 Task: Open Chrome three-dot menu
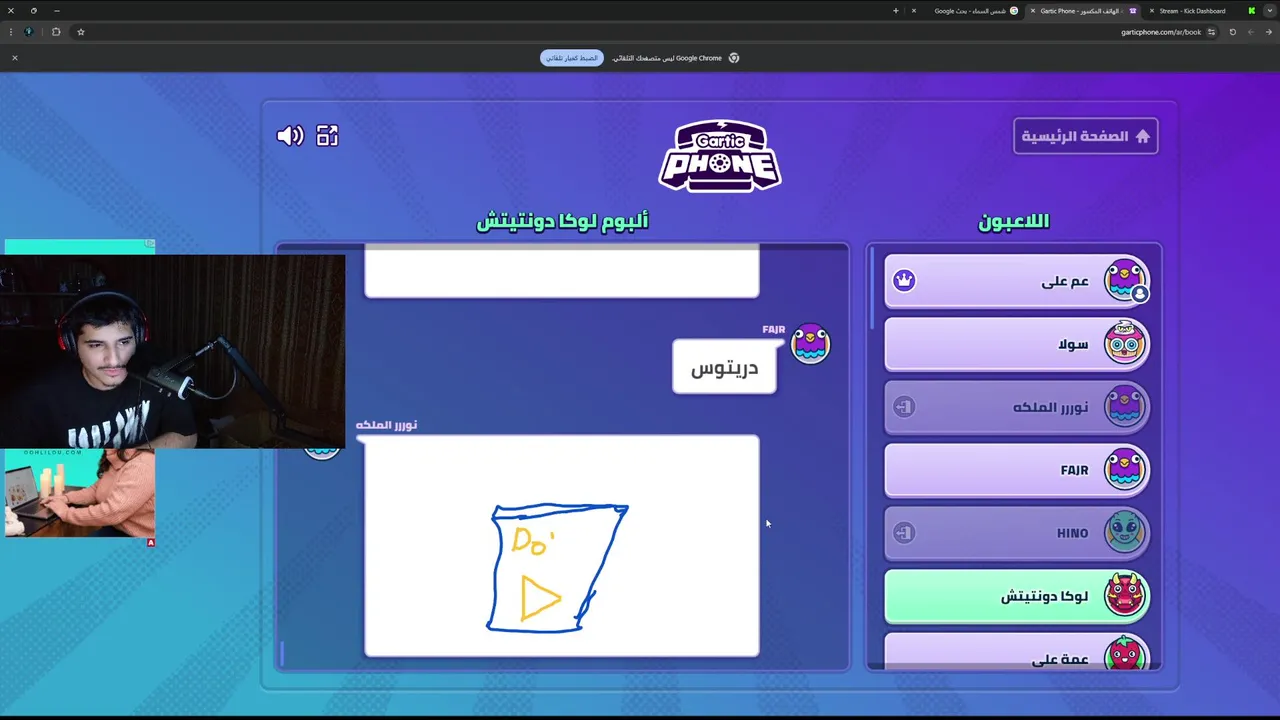click(x=10, y=32)
